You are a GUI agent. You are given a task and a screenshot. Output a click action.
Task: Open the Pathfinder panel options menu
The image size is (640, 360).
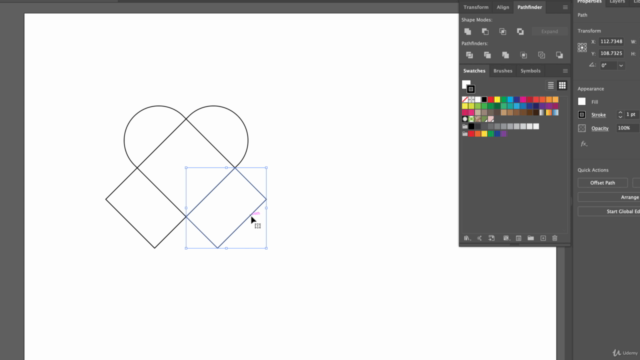pyautogui.click(x=565, y=7)
